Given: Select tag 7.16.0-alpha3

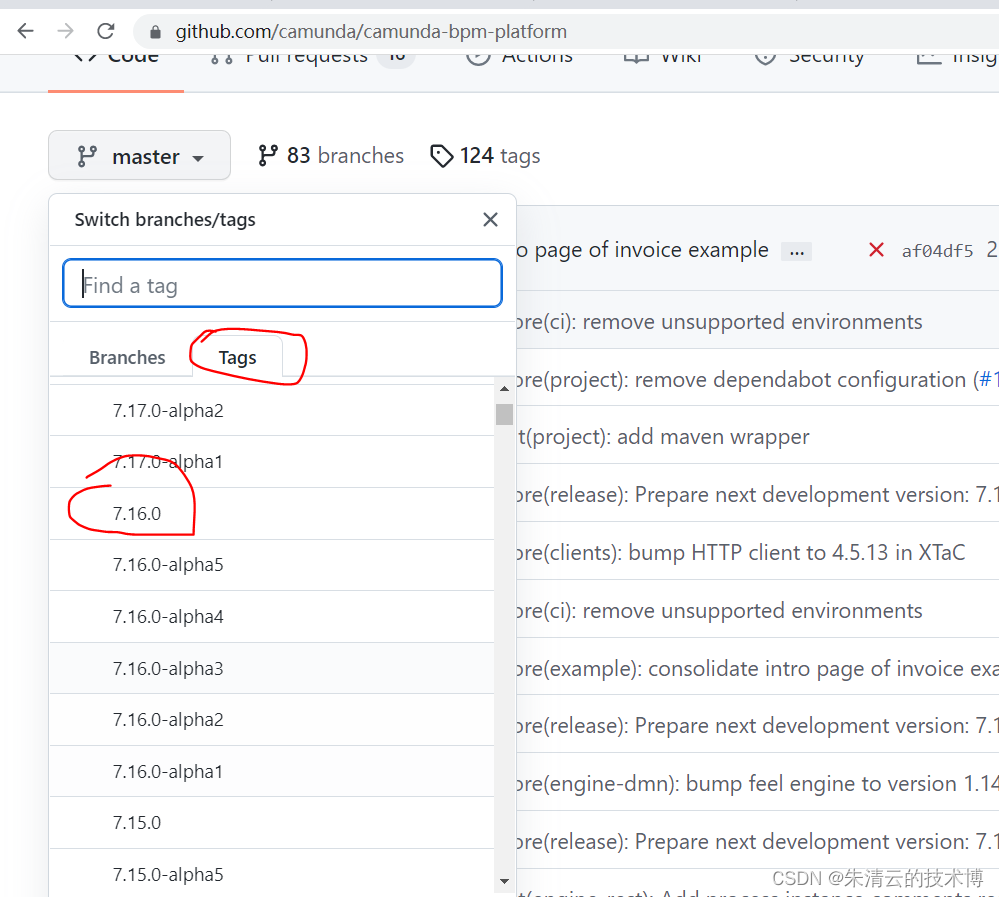Looking at the screenshot, I should coord(272,668).
